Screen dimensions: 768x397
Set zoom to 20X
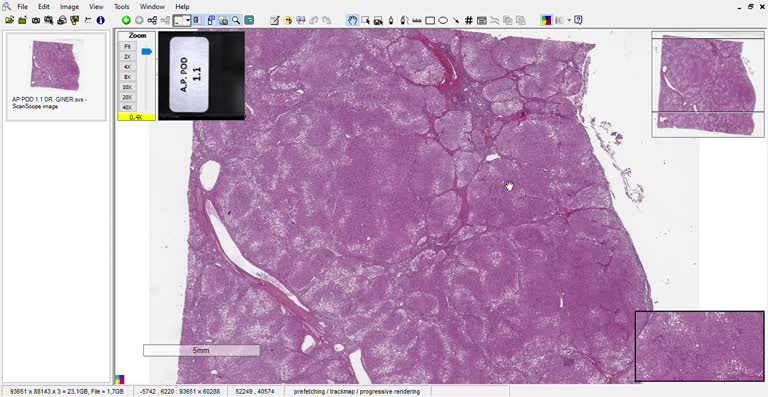pyautogui.click(x=127, y=97)
